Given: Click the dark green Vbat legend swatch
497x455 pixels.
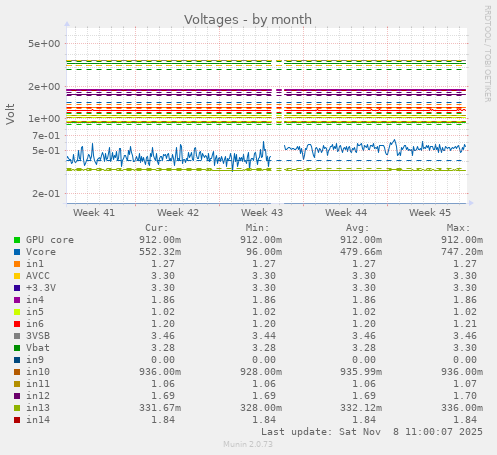Looking at the screenshot, I should tap(17, 348).
